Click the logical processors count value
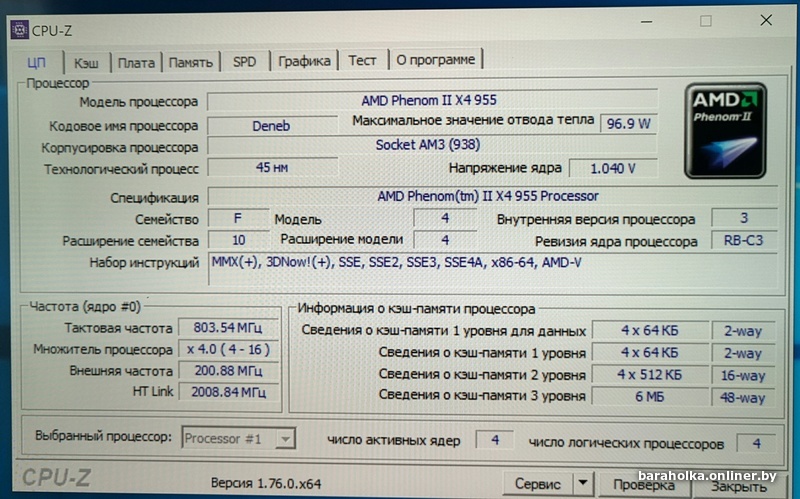800x499 pixels. tap(756, 443)
